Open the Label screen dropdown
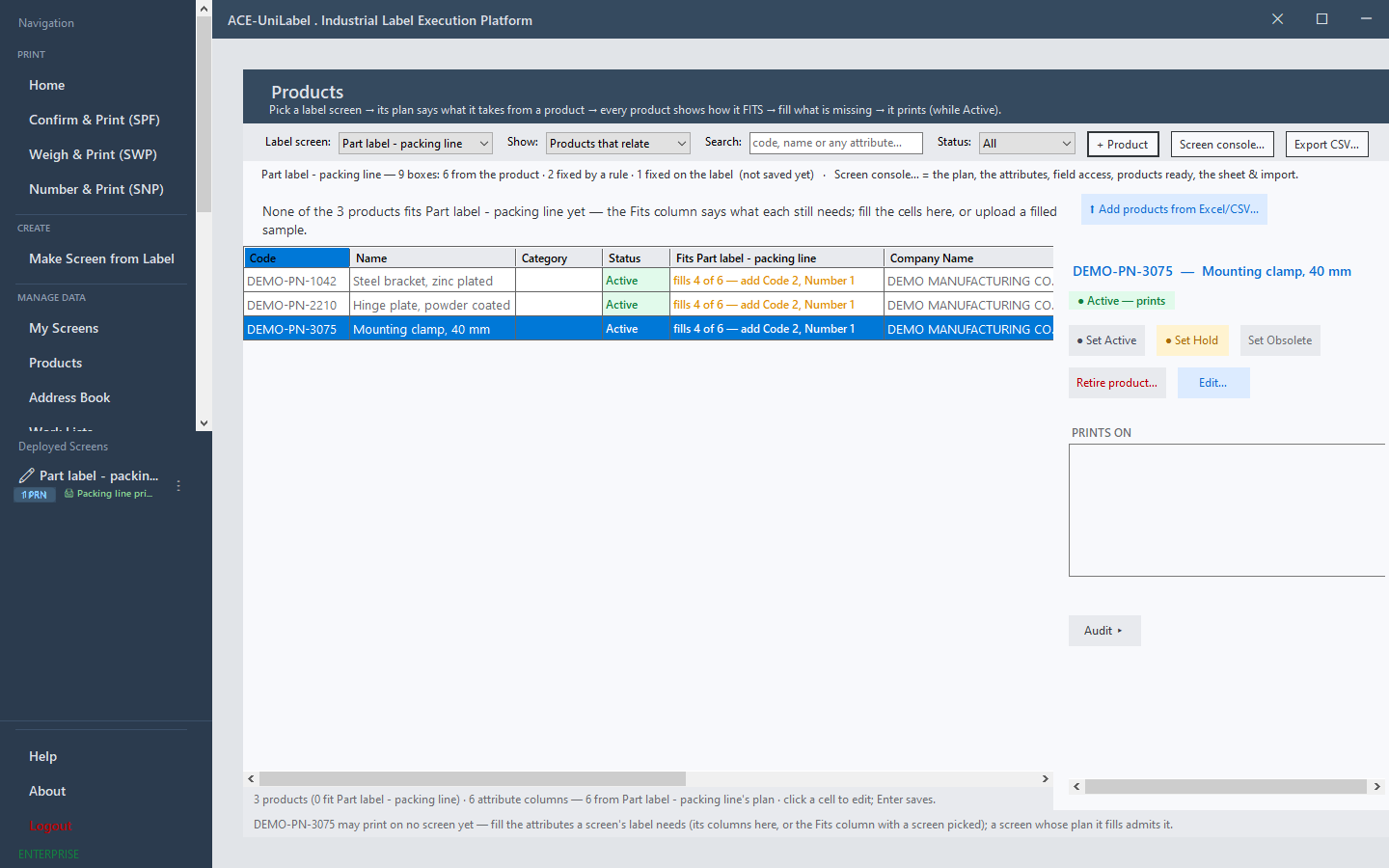The width and height of the screenshot is (1389, 868). tap(416, 144)
